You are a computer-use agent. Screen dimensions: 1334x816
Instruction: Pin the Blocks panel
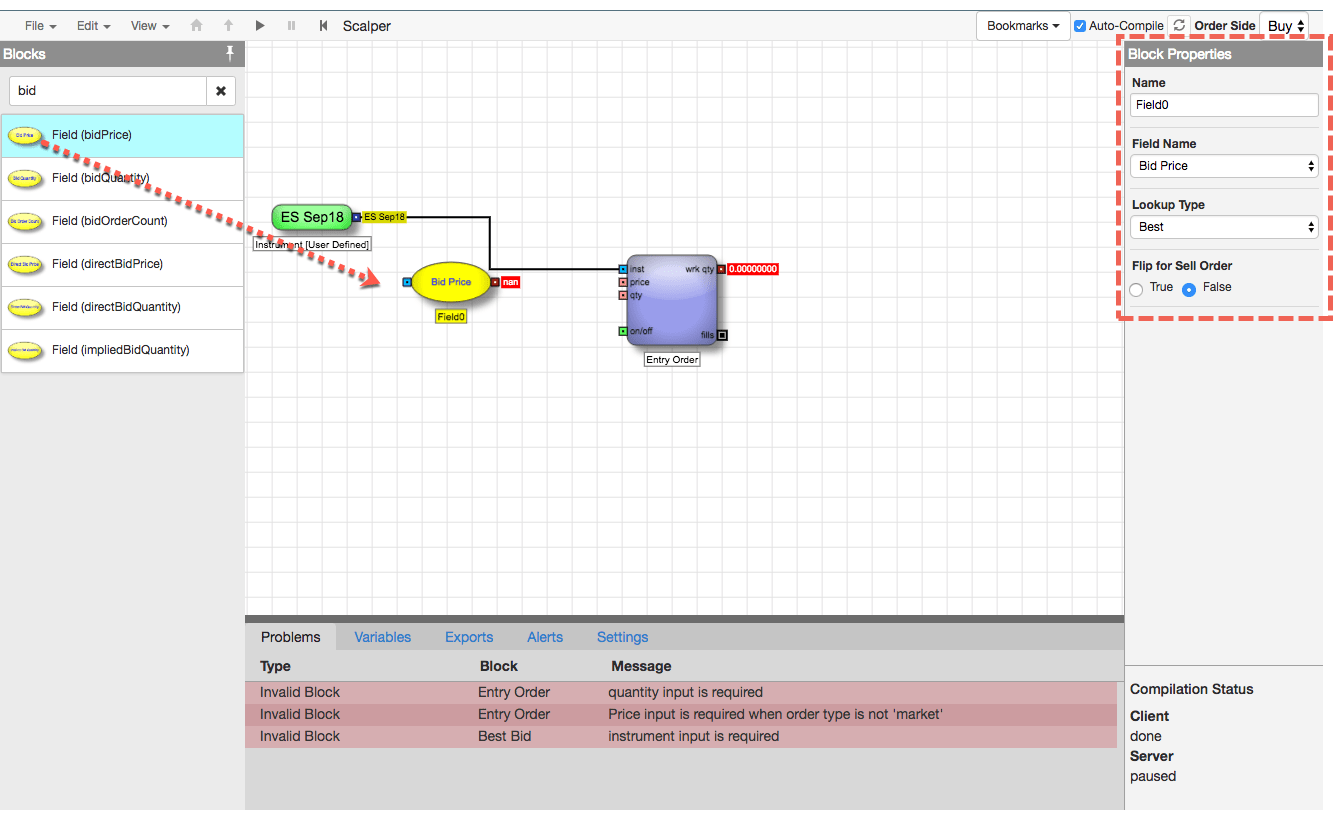(x=230, y=53)
